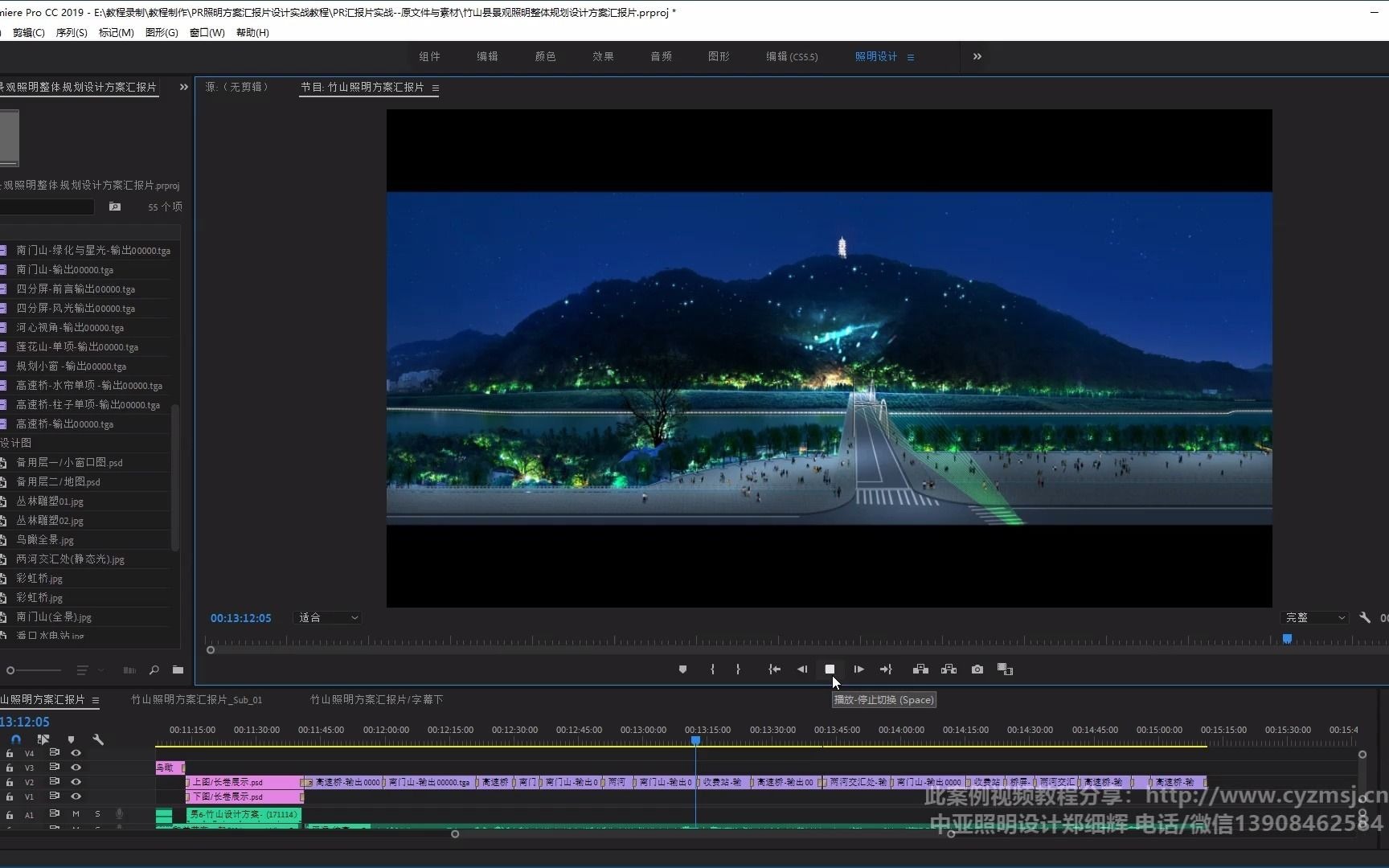
Task: Switch to the 效果 workspace
Action: 603,56
